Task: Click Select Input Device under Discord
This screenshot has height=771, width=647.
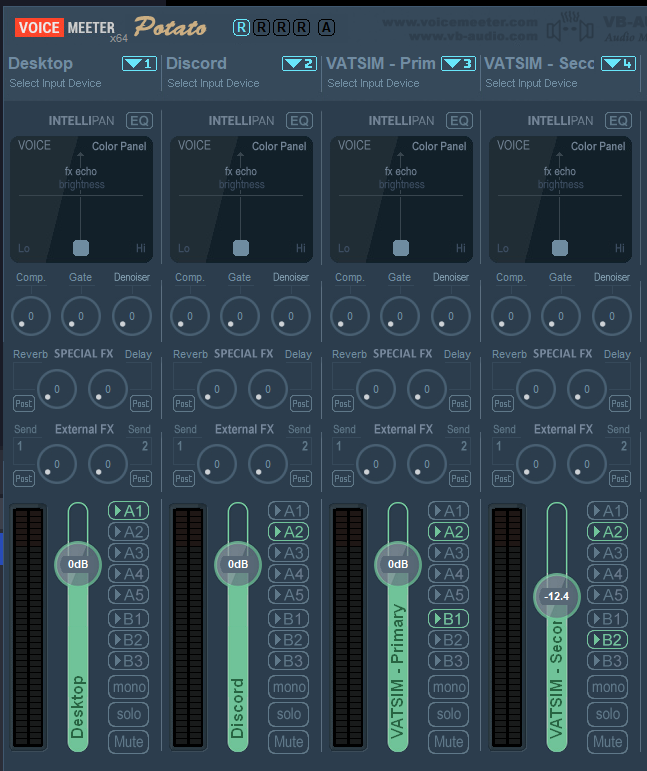Action: coord(213,84)
